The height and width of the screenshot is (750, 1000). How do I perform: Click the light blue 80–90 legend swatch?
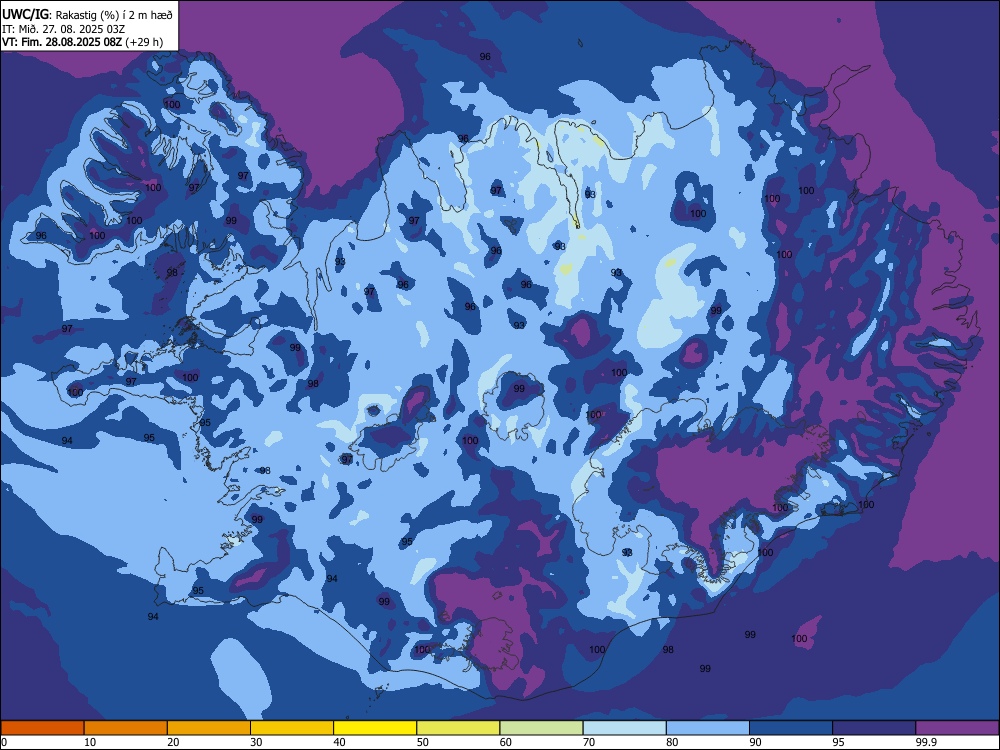[x=708, y=728]
